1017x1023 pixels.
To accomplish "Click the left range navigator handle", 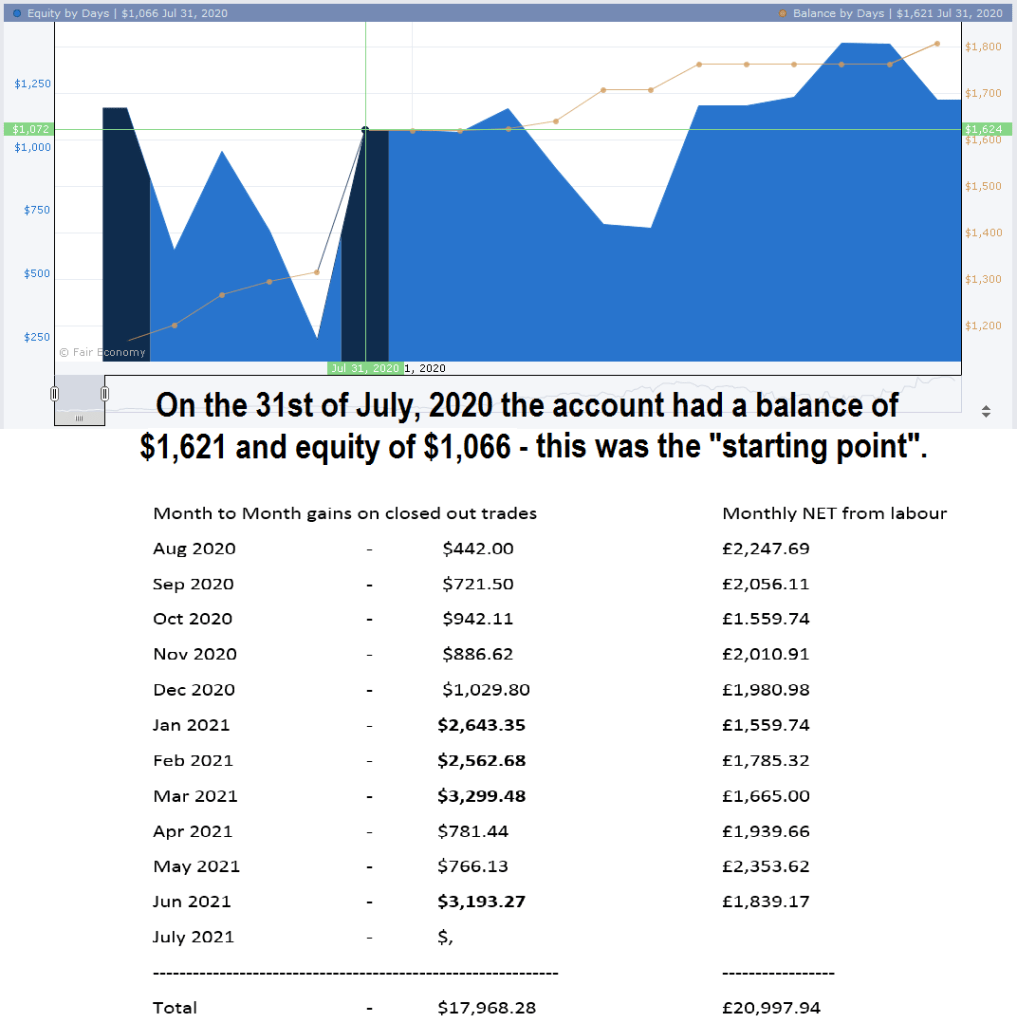I will pos(55,393).
